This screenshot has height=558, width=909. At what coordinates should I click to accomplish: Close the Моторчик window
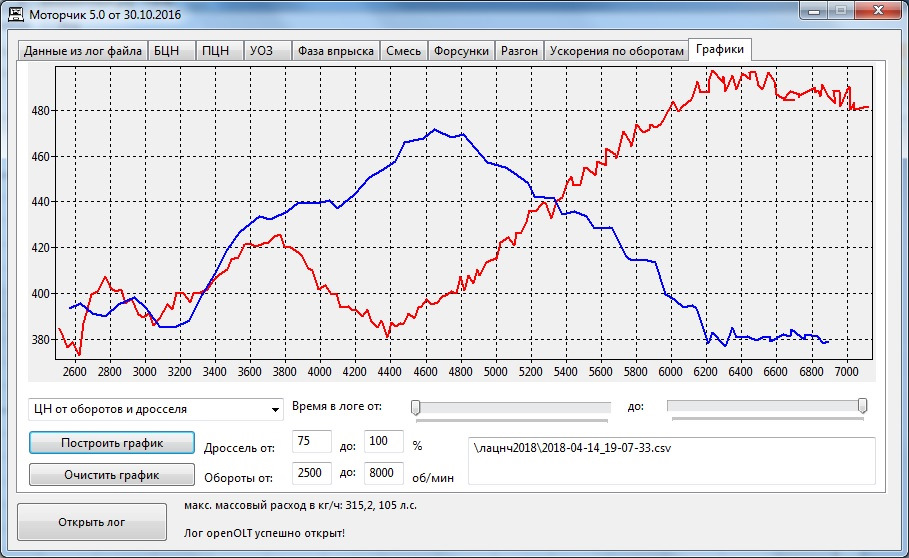878,10
